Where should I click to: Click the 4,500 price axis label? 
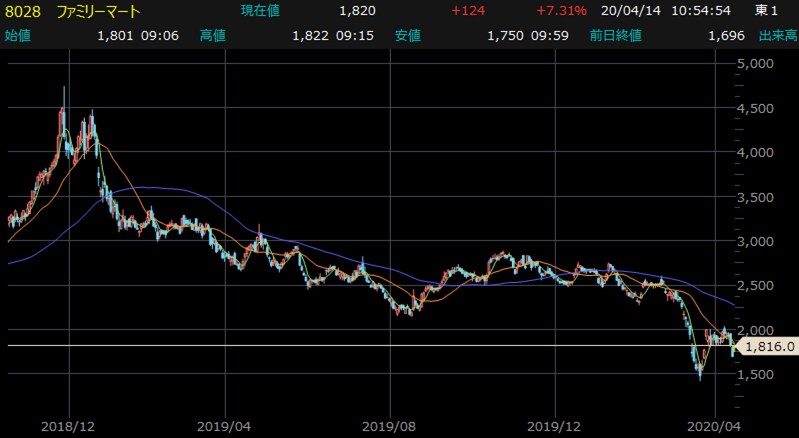click(x=755, y=108)
